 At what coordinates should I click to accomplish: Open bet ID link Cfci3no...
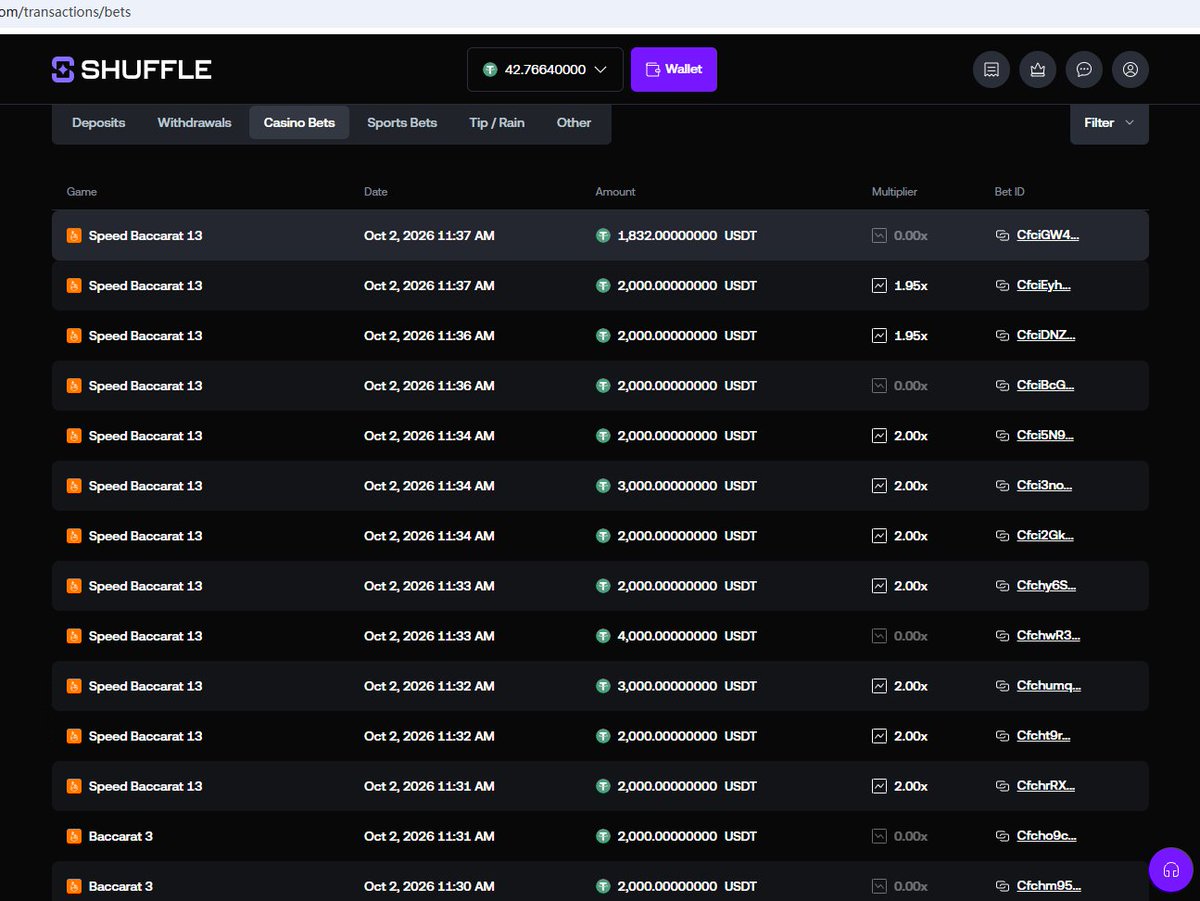click(1045, 486)
